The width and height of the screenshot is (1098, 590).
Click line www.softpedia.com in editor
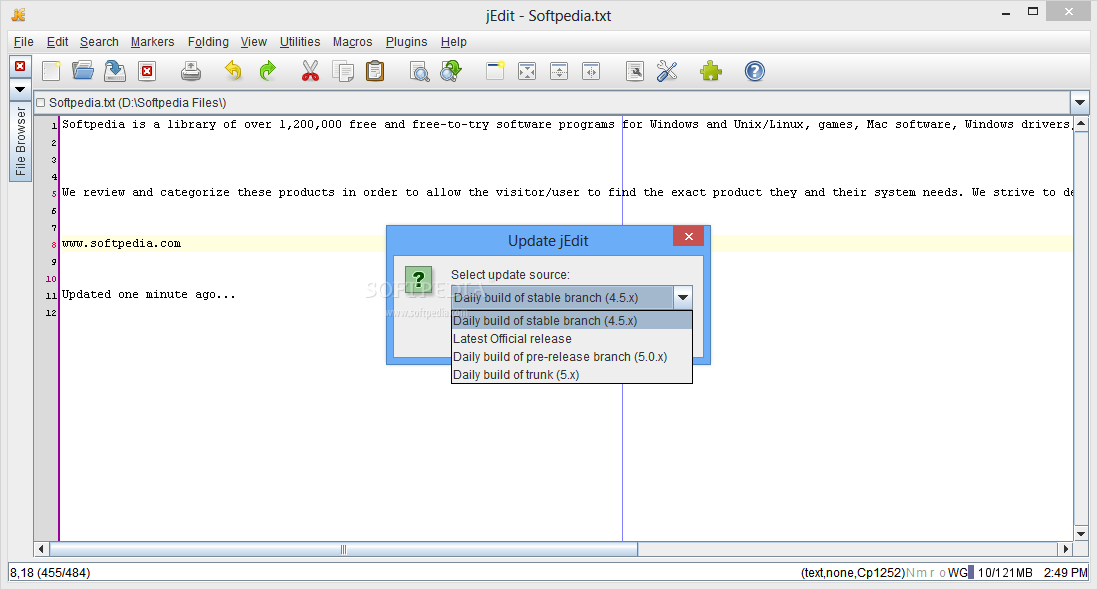coord(121,244)
